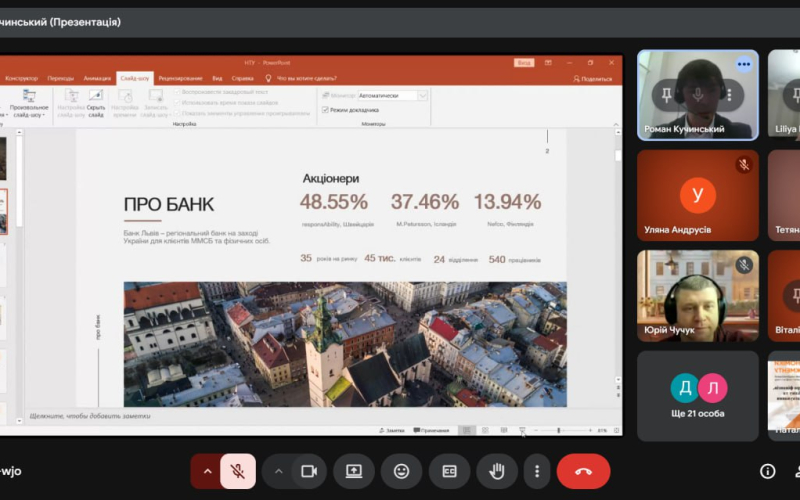Click the present screen icon
Viewport: 800px width, 500px height.
[354, 471]
